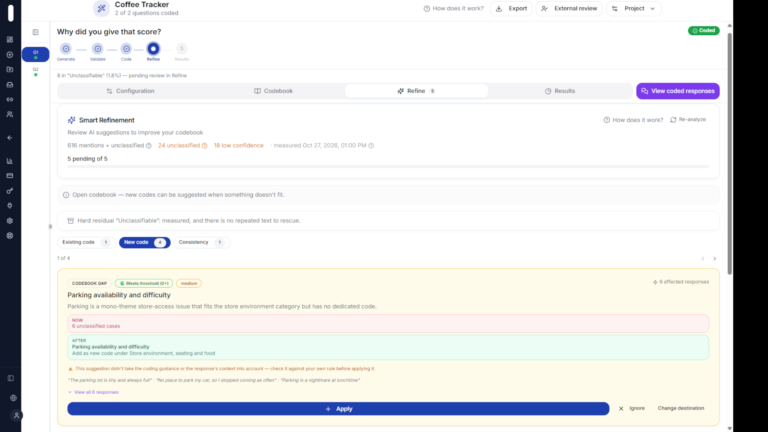The height and width of the screenshot is (432, 768).
Task: Switch to the Codebook tab
Action: click(x=273, y=91)
